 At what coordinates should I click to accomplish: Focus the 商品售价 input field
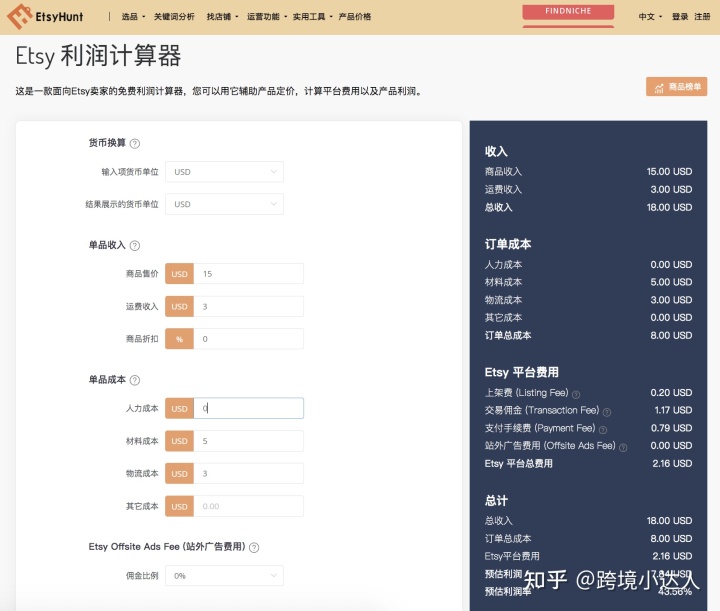pyautogui.click(x=248, y=274)
